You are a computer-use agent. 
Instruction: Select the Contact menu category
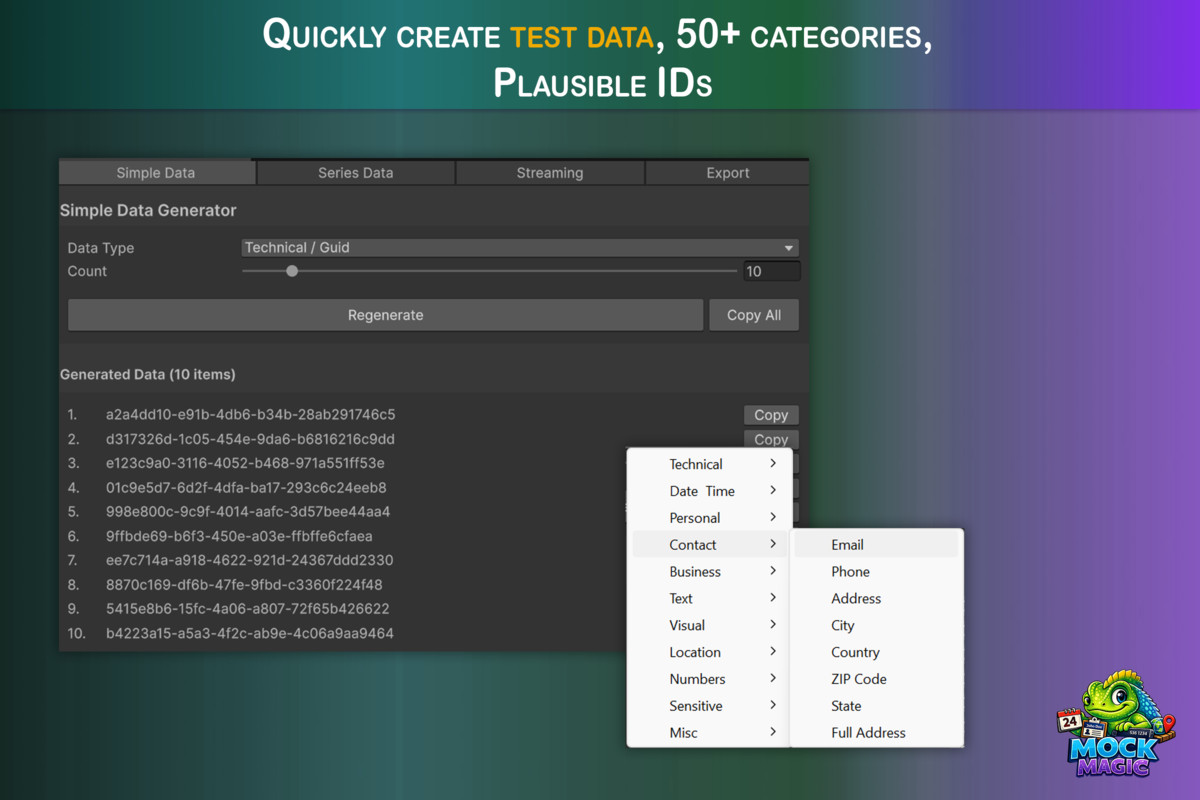pyautogui.click(x=710, y=545)
